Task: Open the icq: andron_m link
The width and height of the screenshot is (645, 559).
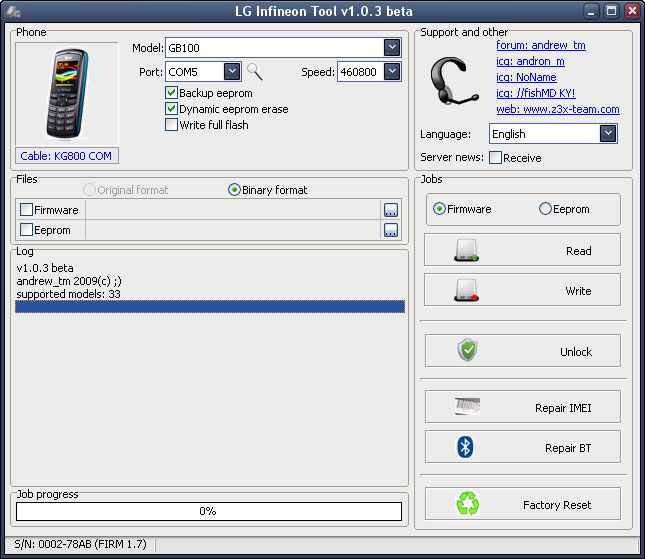Action: [530, 61]
